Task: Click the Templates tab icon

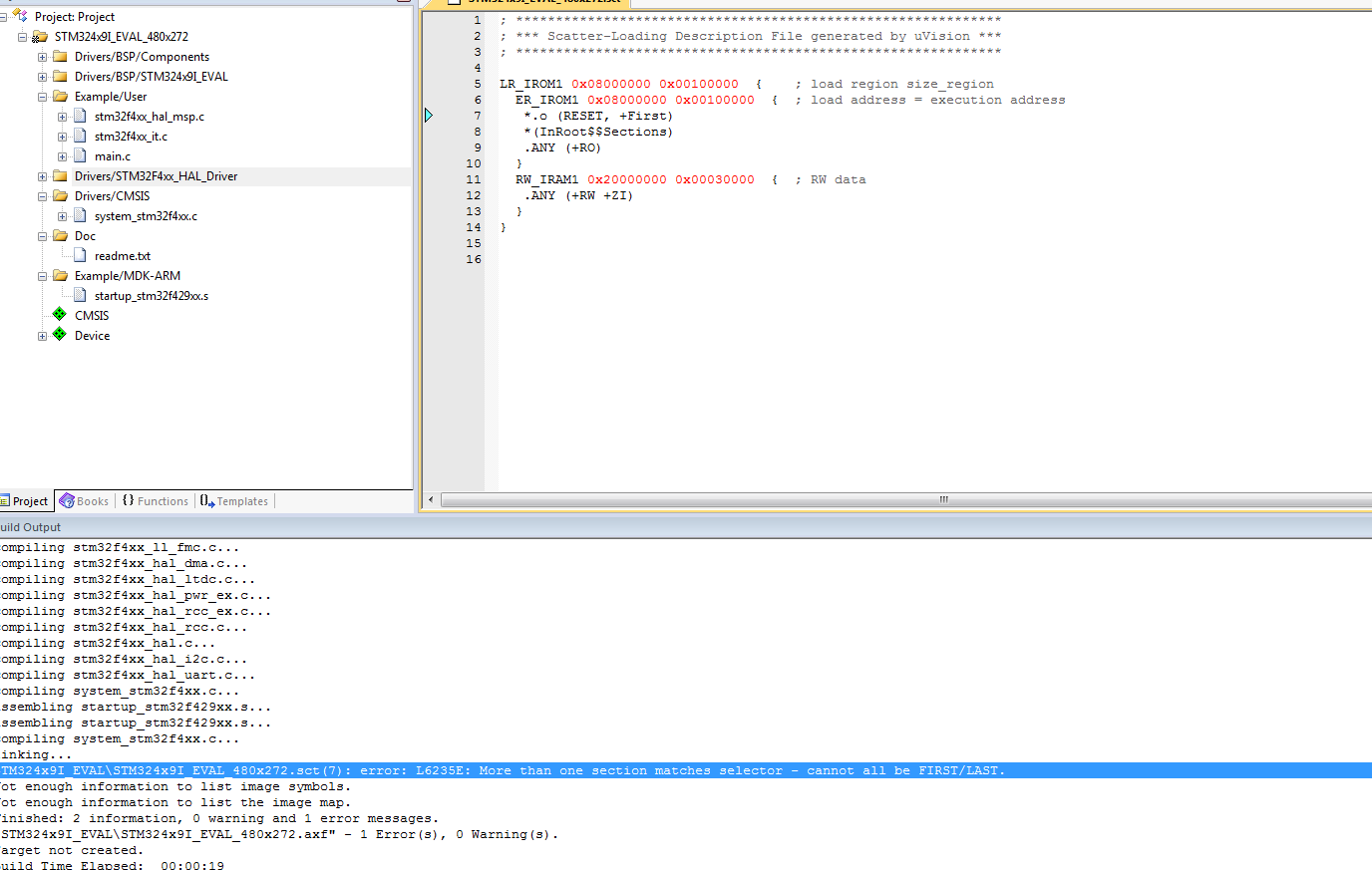Action: click(x=207, y=501)
